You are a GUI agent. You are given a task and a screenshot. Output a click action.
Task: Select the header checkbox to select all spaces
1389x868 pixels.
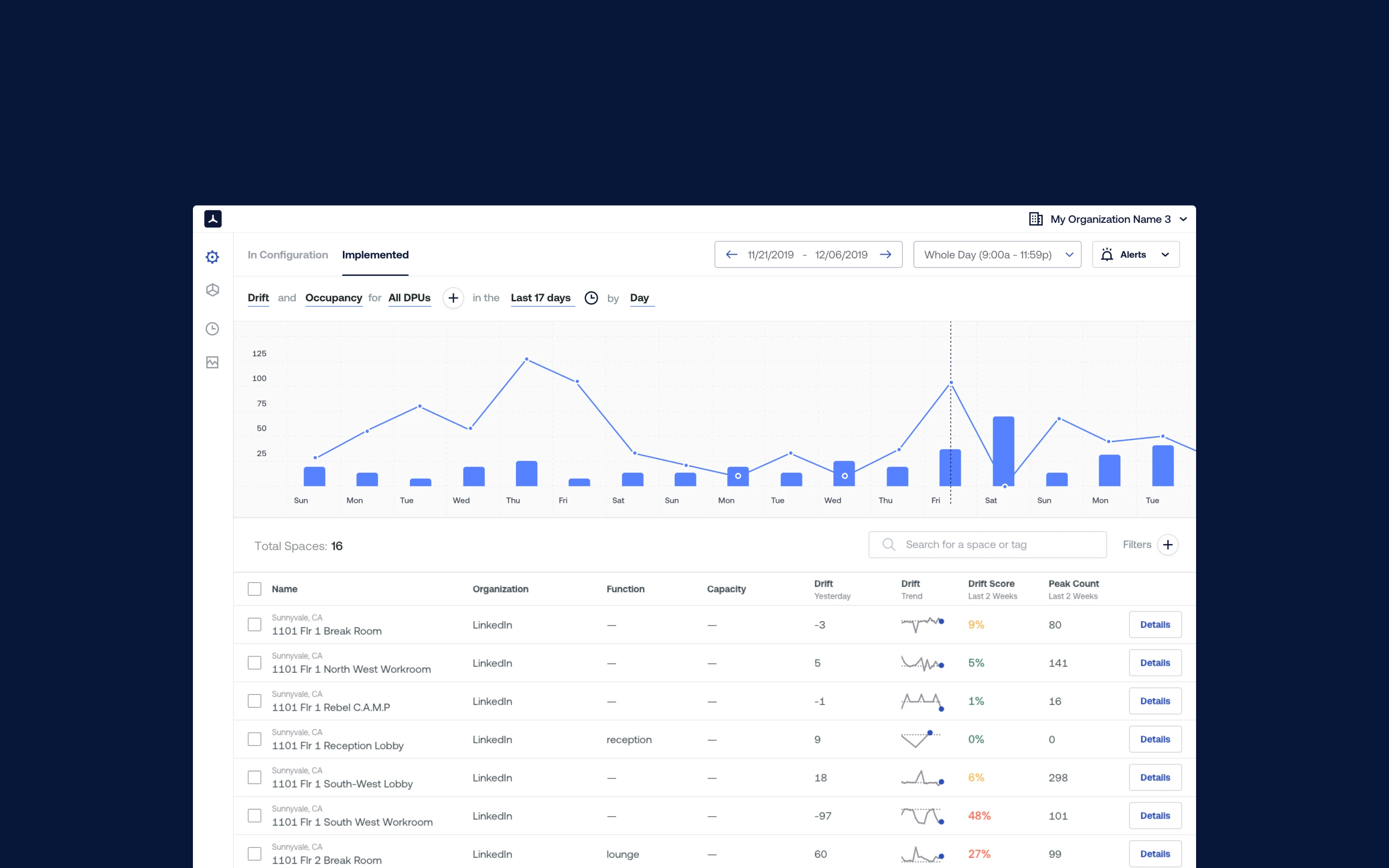pyautogui.click(x=254, y=588)
